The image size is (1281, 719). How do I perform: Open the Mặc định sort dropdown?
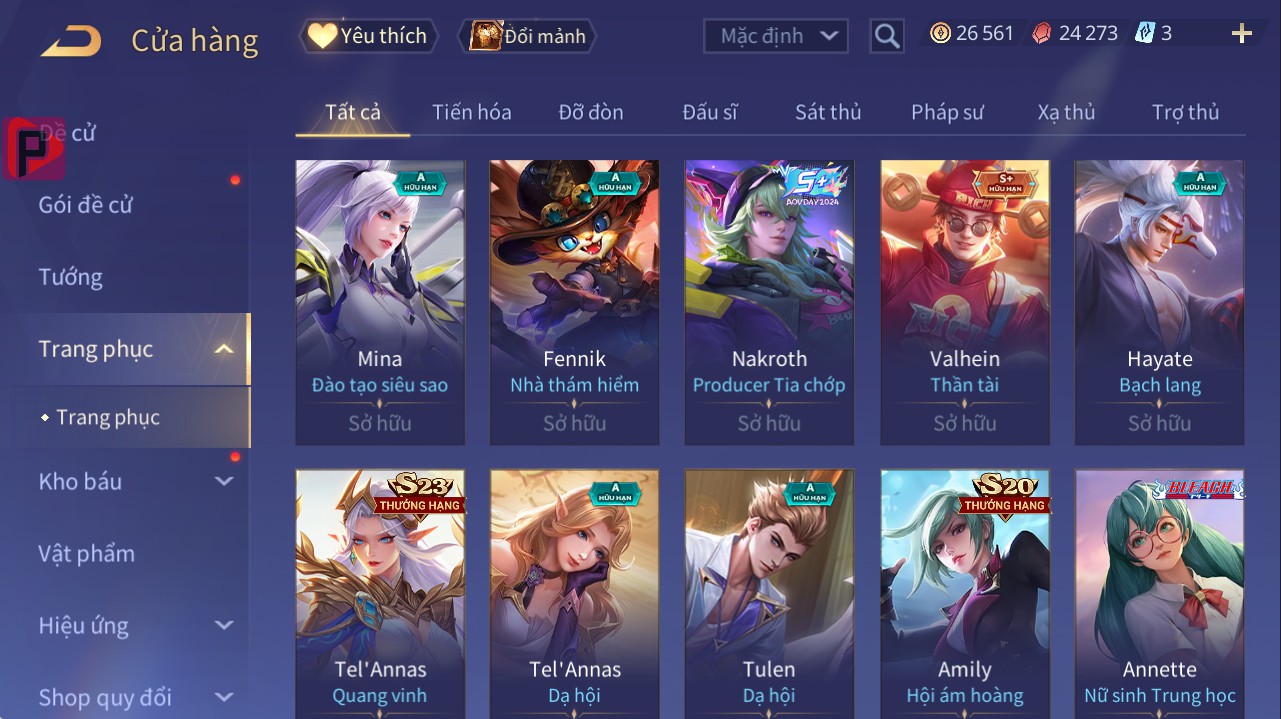[x=775, y=36]
